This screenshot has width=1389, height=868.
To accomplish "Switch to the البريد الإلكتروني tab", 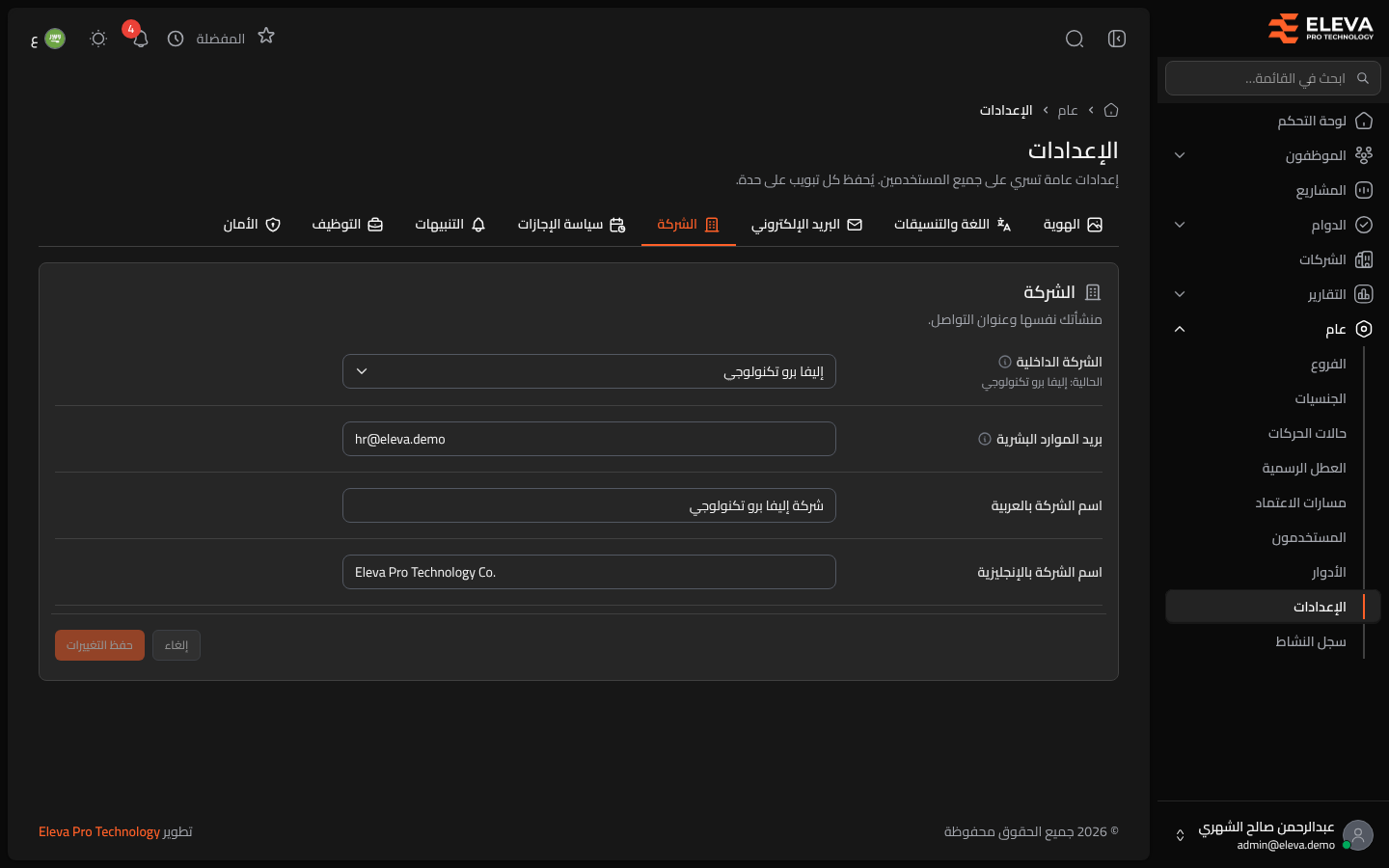I will click(807, 225).
